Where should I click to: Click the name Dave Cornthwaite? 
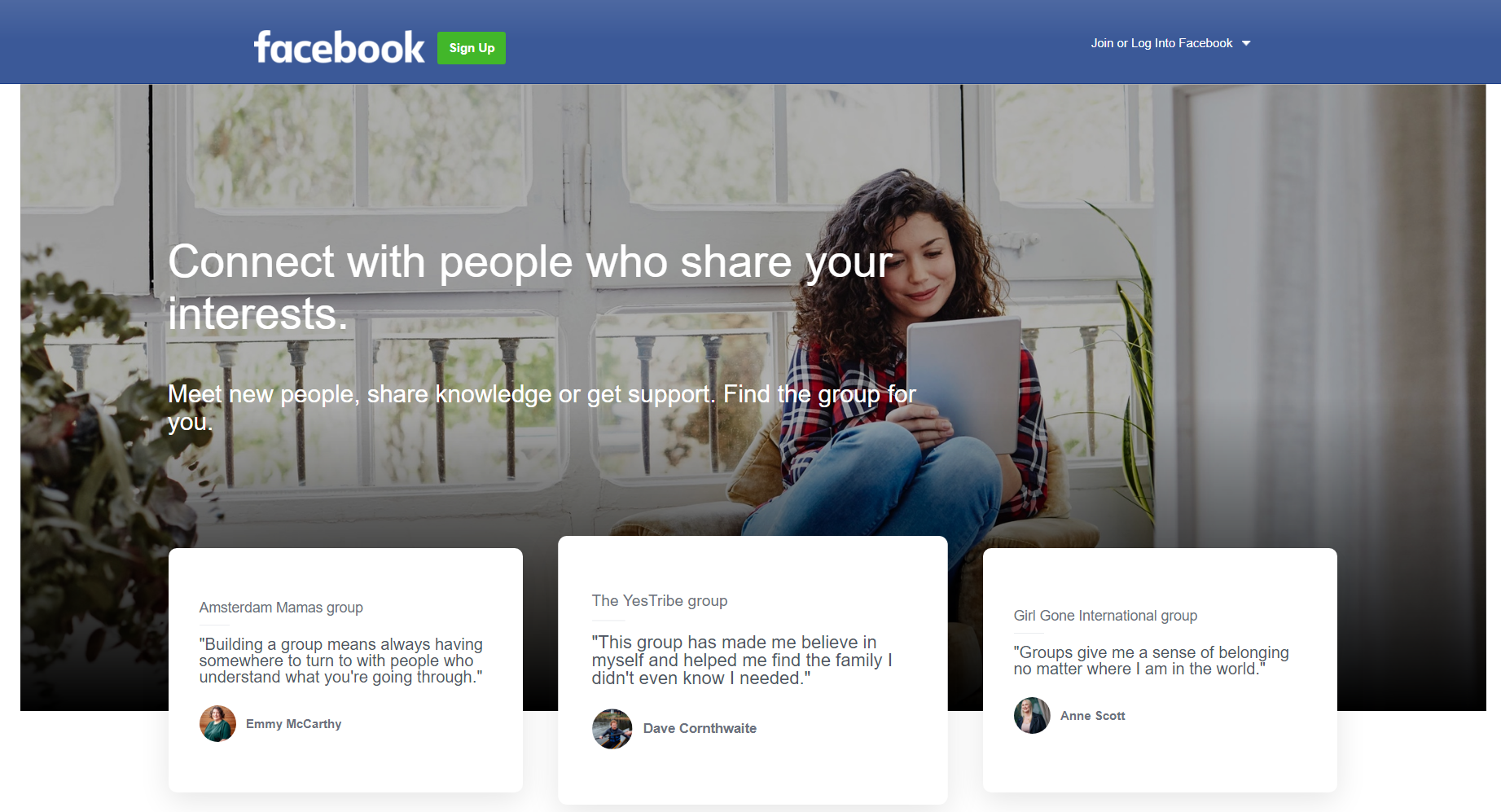coord(700,729)
